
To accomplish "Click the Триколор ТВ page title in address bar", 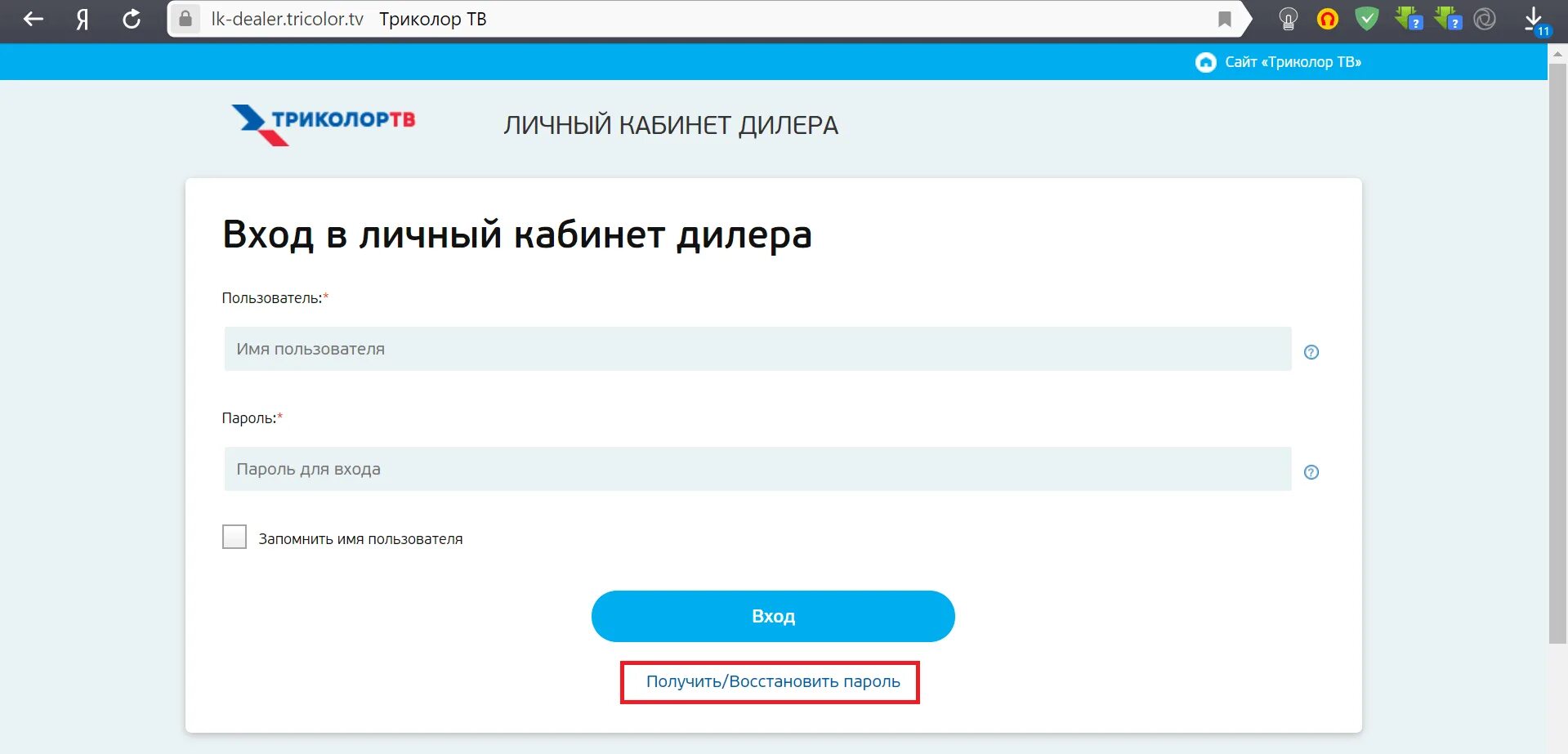I will coord(432,19).
